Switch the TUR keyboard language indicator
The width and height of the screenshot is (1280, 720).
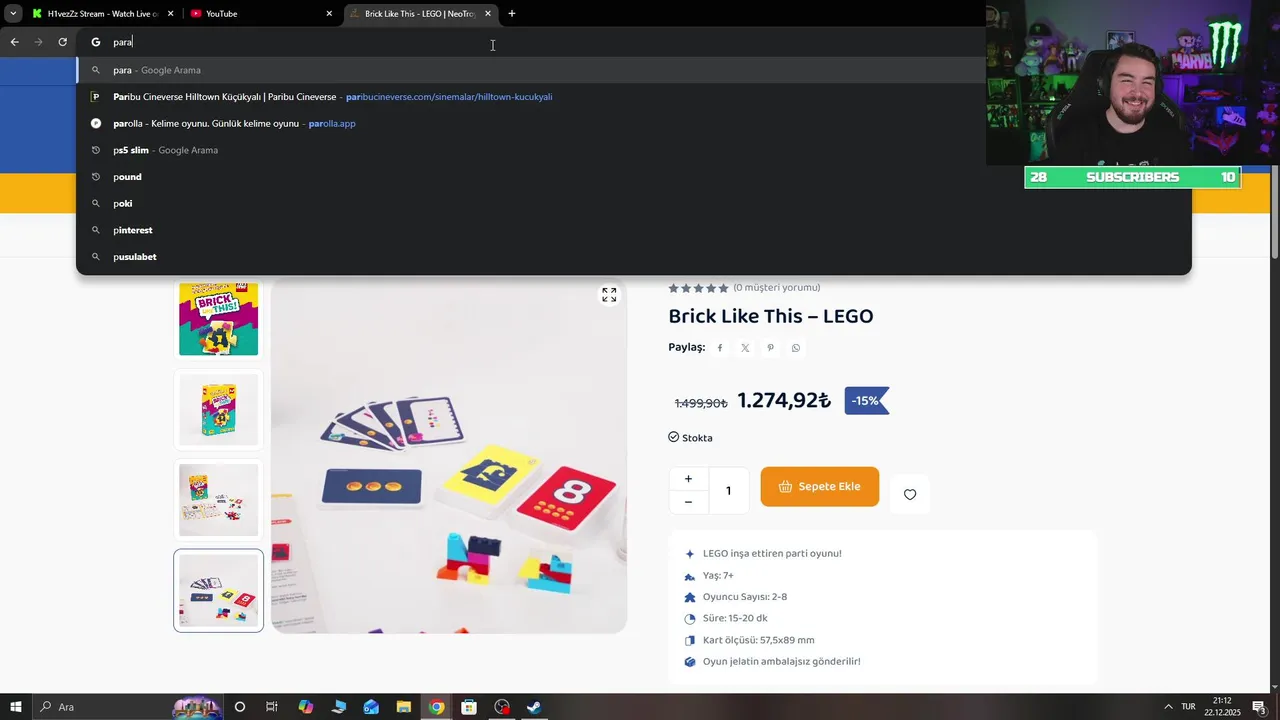point(1188,707)
